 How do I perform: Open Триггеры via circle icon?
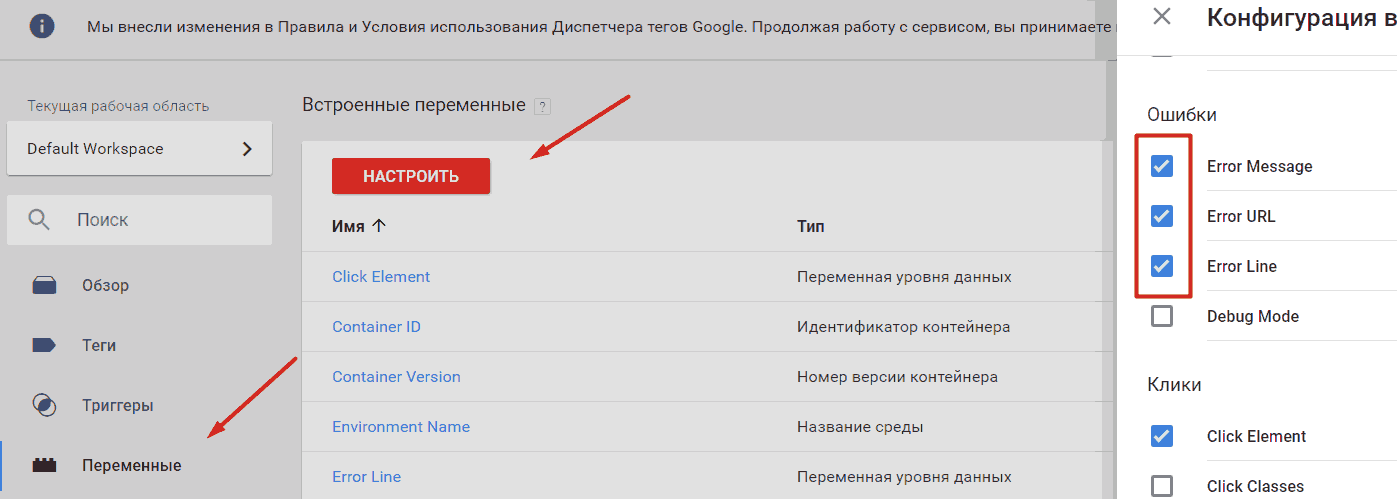coord(44,405)
